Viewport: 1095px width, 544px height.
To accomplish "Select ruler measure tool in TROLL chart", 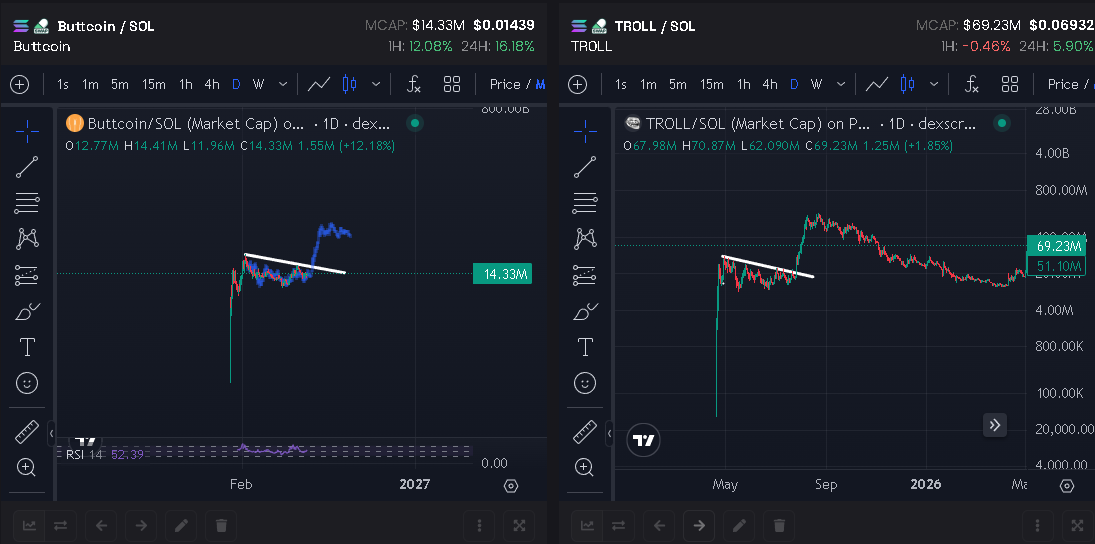I will 585,432.
